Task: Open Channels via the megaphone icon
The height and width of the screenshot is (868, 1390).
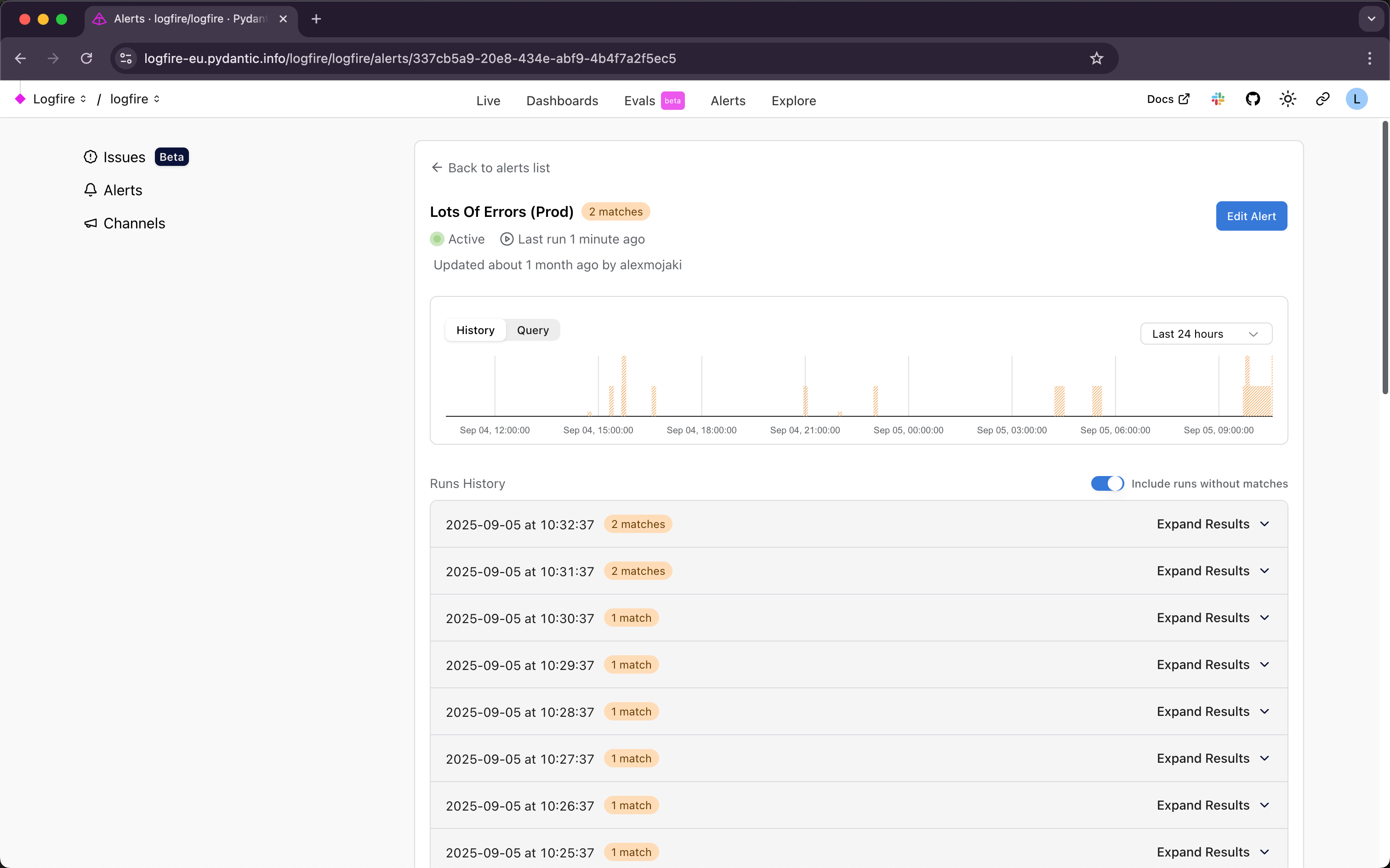Action: (91, 223)
